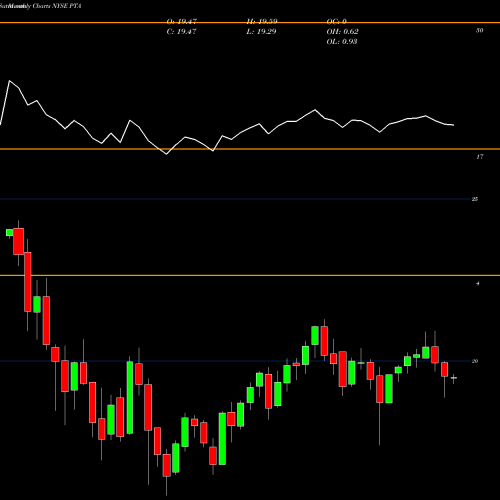Click the '4' axis label beside orange line
Viewport: 500px width, 500px height.
[478, 284]
